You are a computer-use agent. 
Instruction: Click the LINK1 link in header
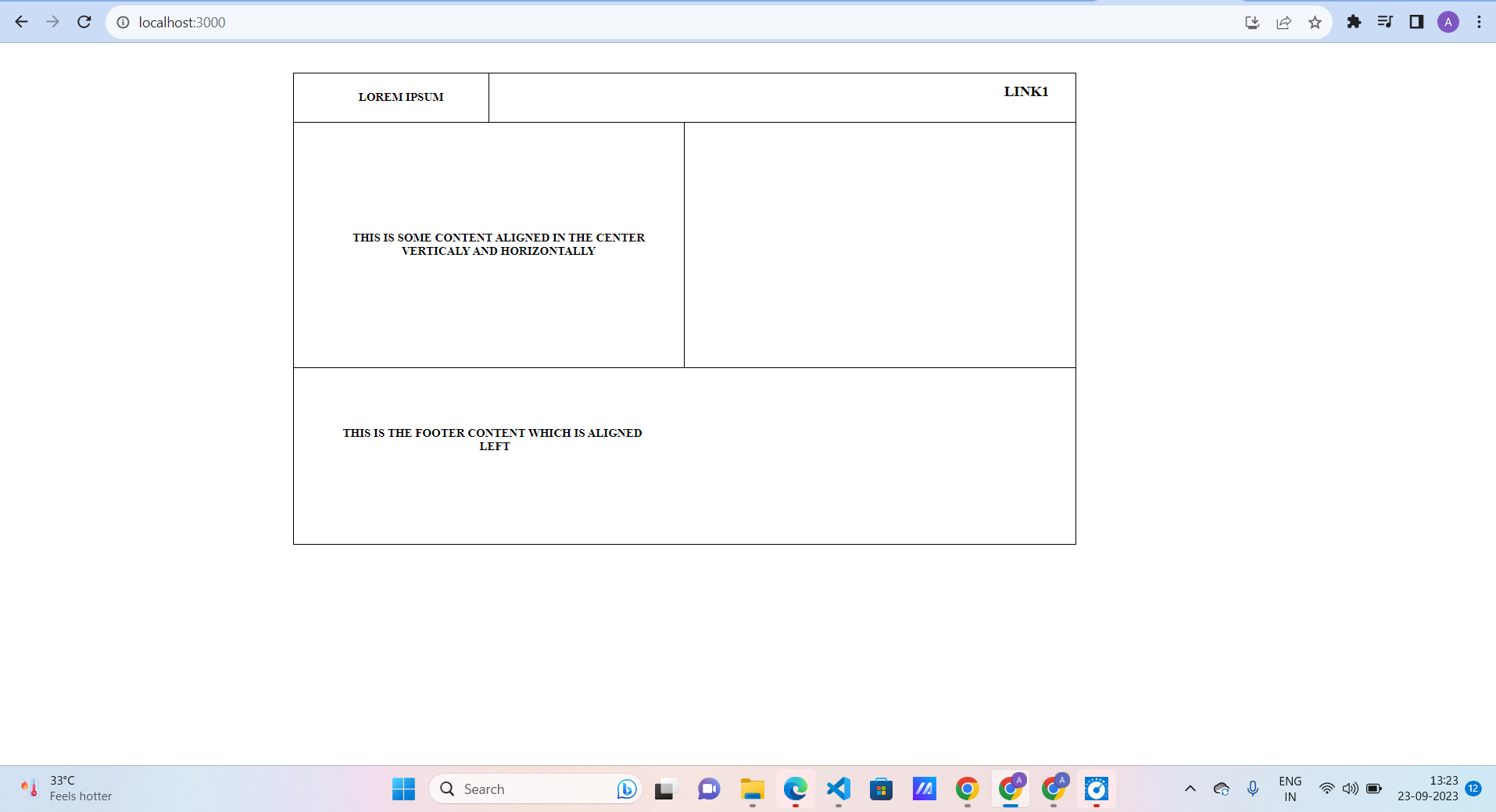1026,91
